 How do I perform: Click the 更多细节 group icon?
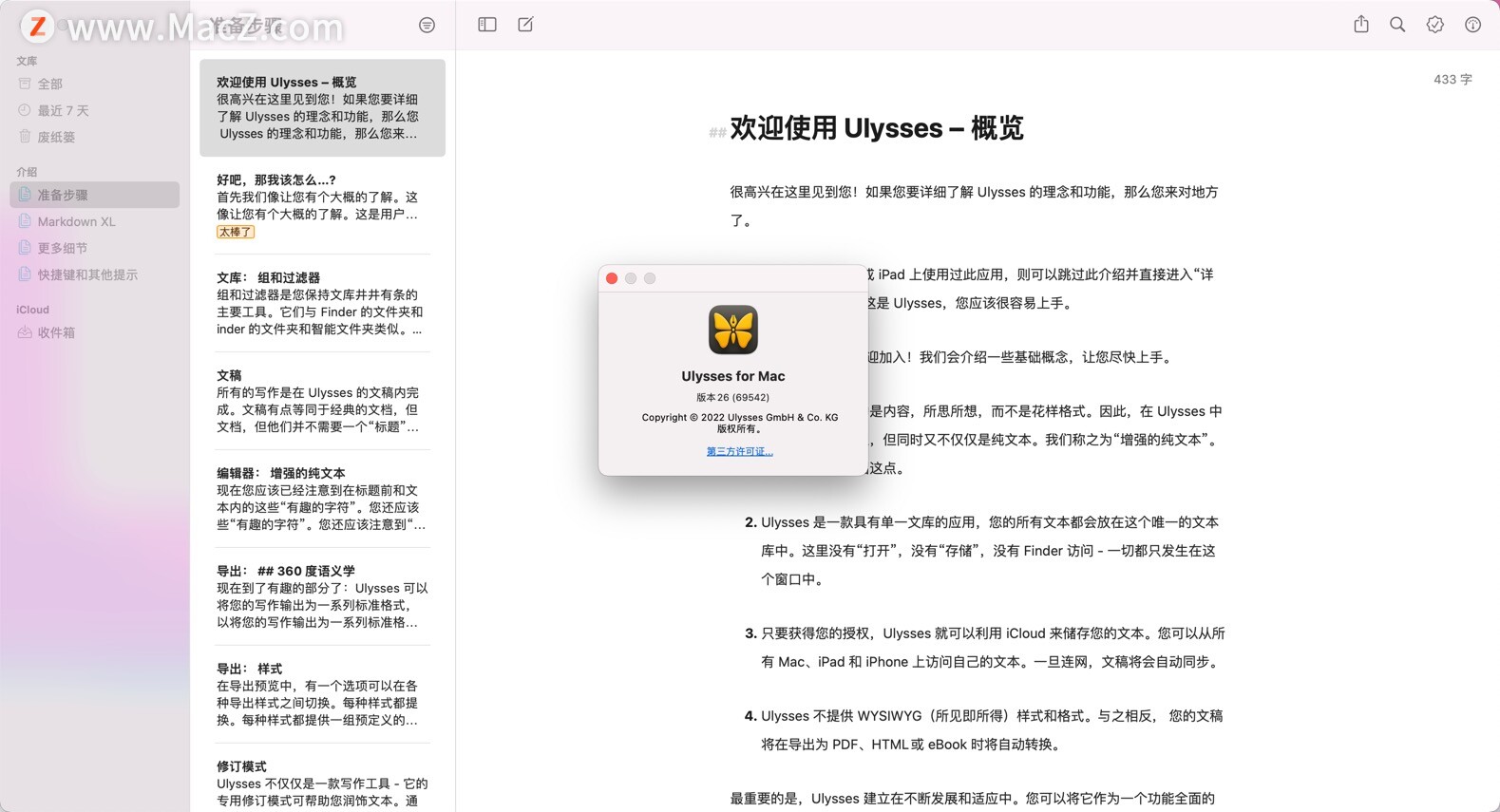(x=25, y=248)
